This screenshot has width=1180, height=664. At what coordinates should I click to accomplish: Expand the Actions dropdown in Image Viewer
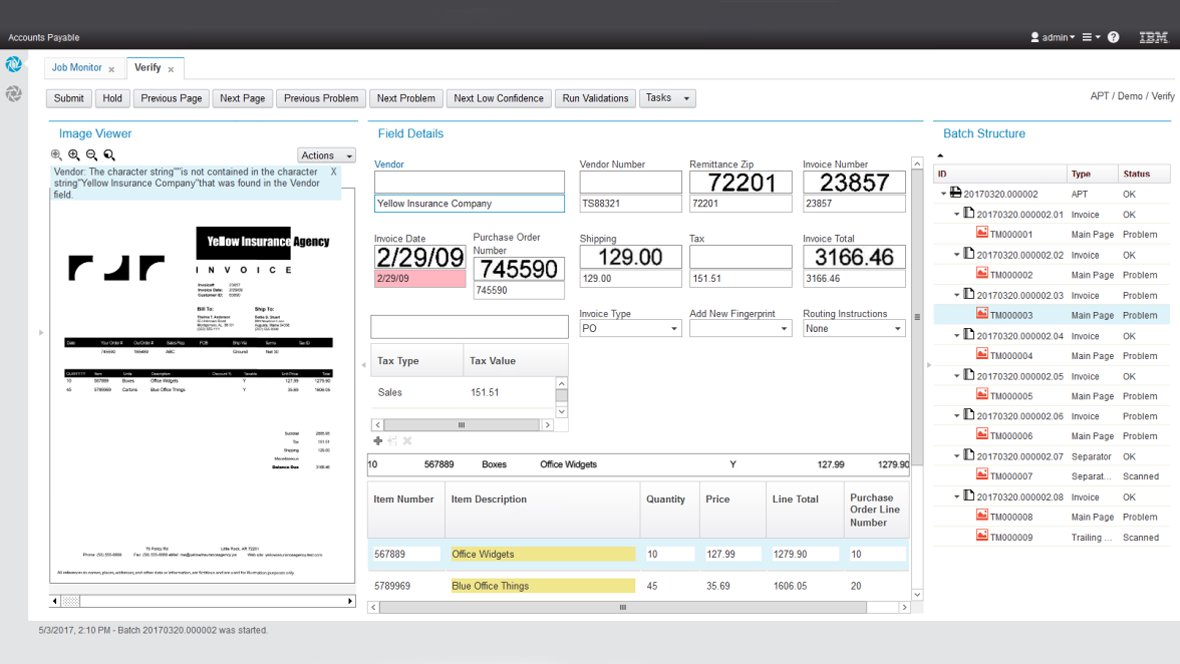[326, 155]
